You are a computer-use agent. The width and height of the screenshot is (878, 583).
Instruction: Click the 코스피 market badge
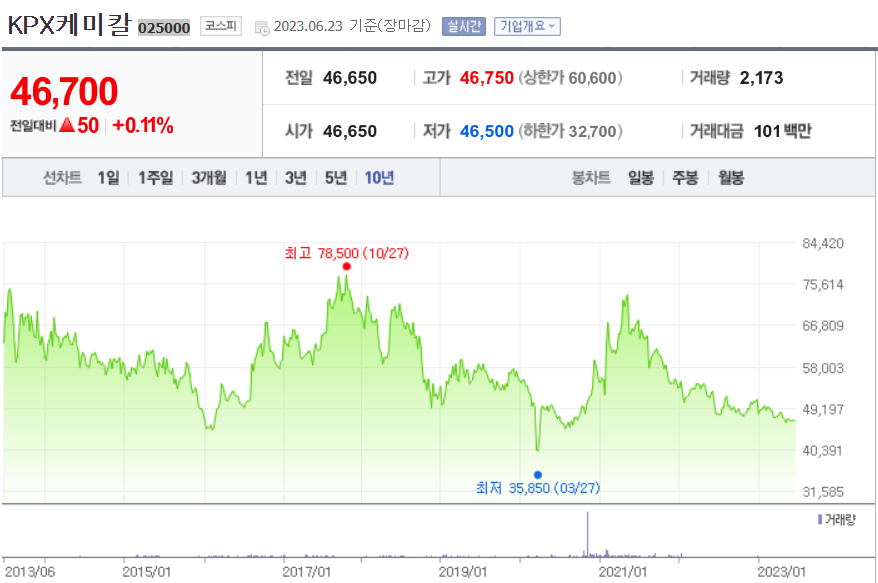pyautogui.click(x=221, y=26)
